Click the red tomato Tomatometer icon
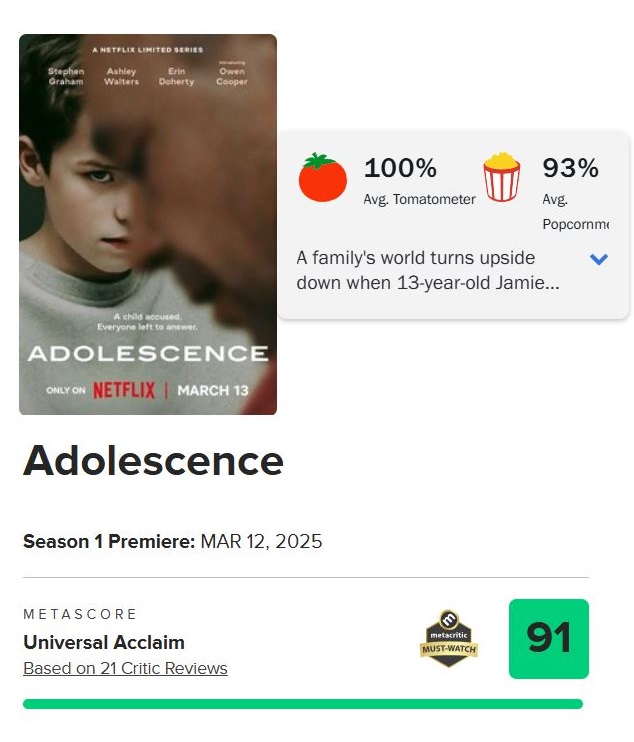 (322, 178)
